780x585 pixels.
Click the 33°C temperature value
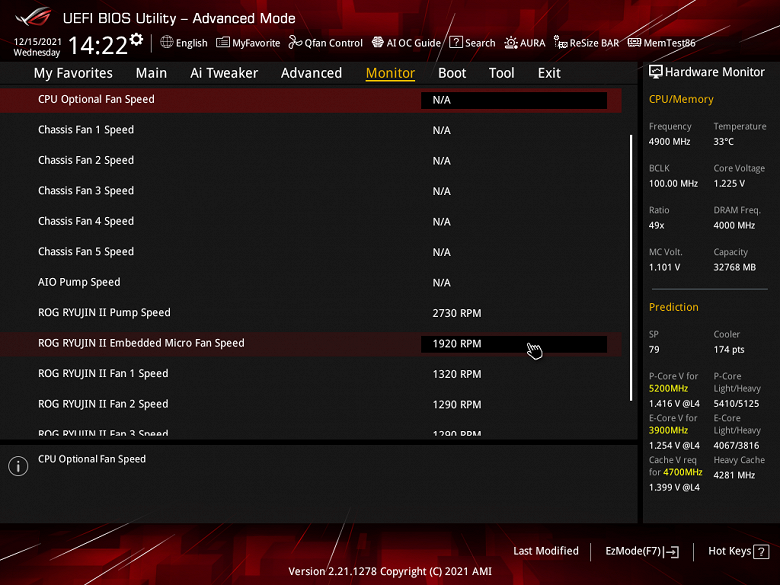tap(723, 142)
